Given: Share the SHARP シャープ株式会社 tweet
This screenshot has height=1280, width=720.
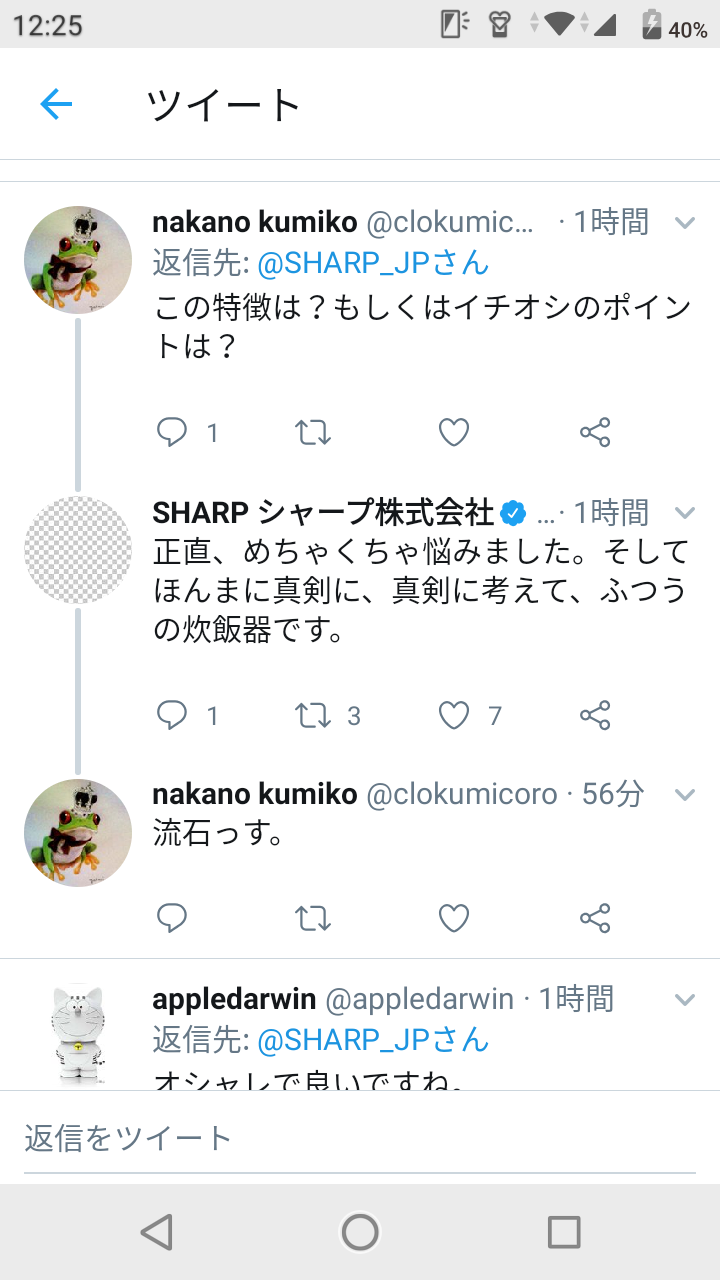Looking at the screenshot, I should coord(595,715).
